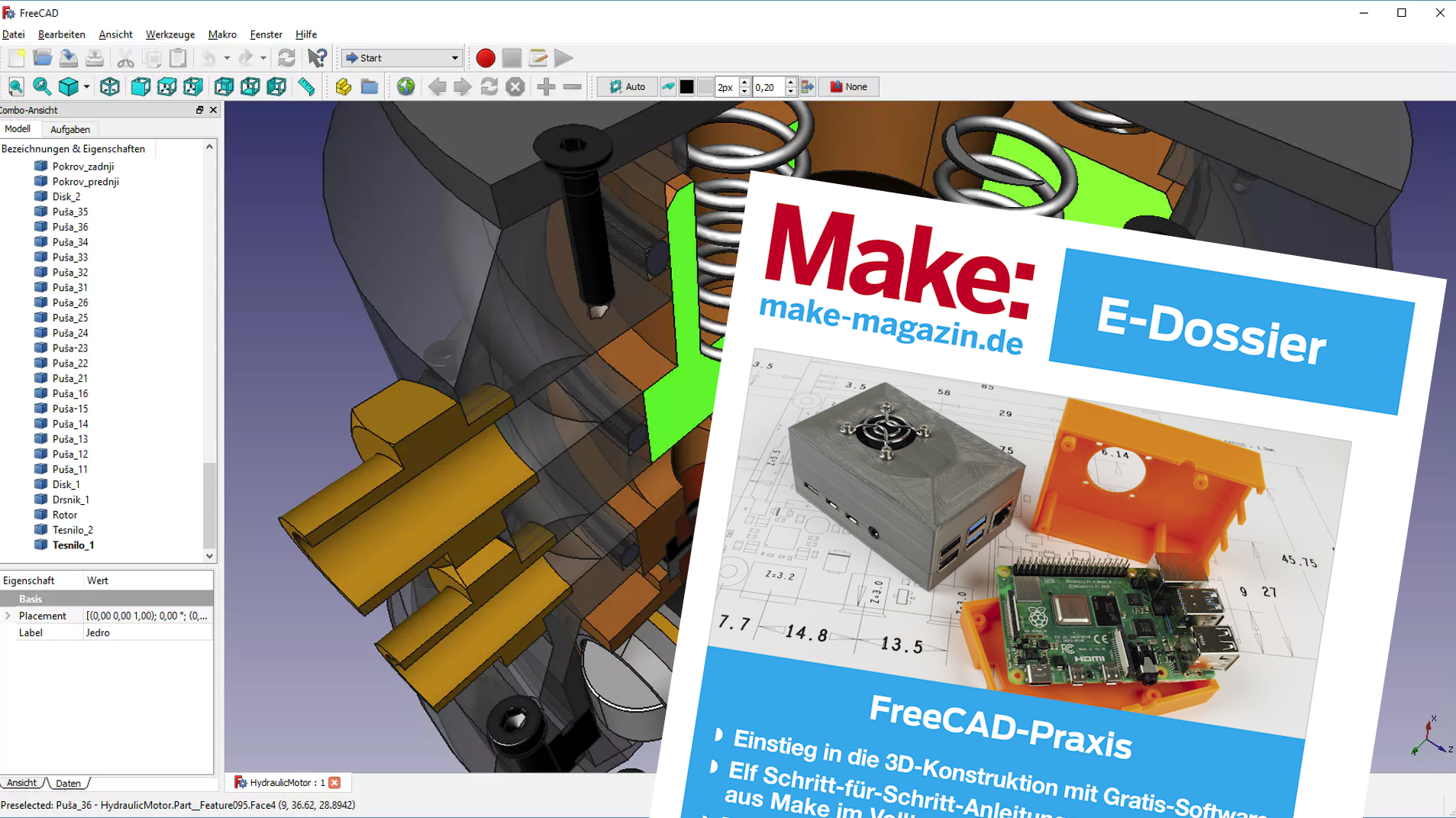Open the Ansicht menu
This screenshot has width=1456, height=818.
pyautogui.click(x=115, y=34)
